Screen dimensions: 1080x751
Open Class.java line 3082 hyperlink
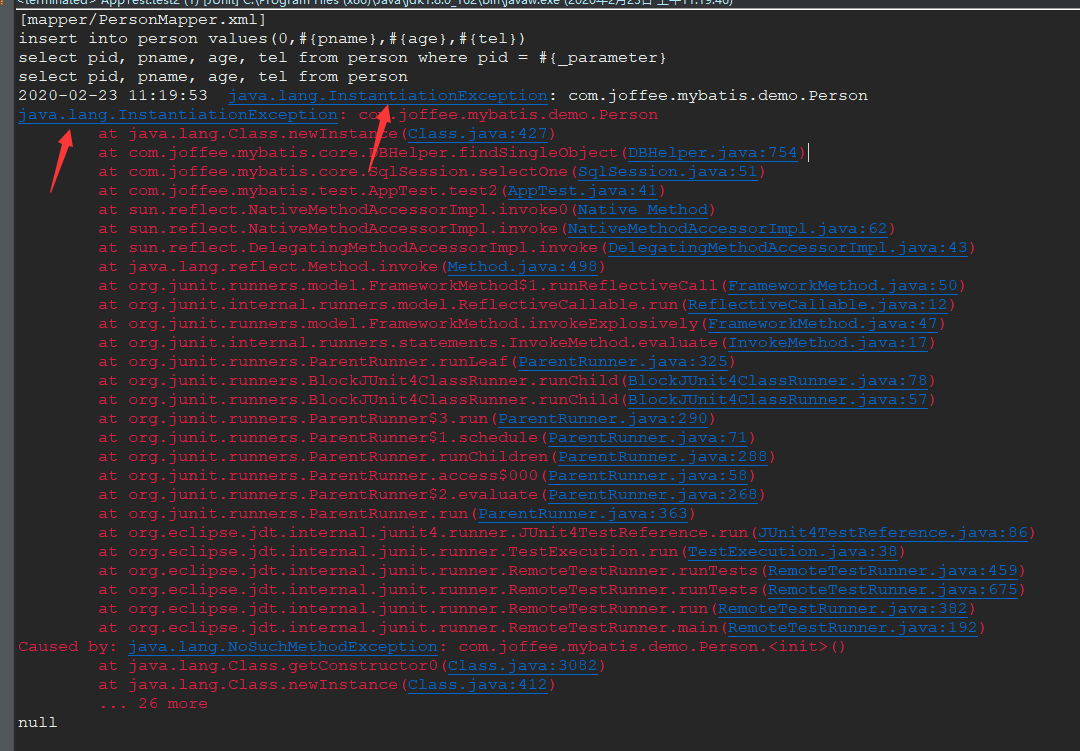point(521,665)
